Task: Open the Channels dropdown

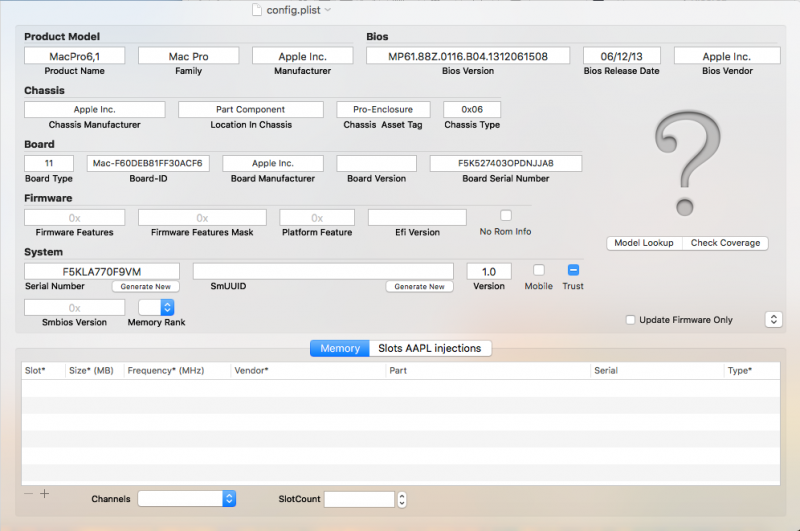Action: [x=187, y=498]
